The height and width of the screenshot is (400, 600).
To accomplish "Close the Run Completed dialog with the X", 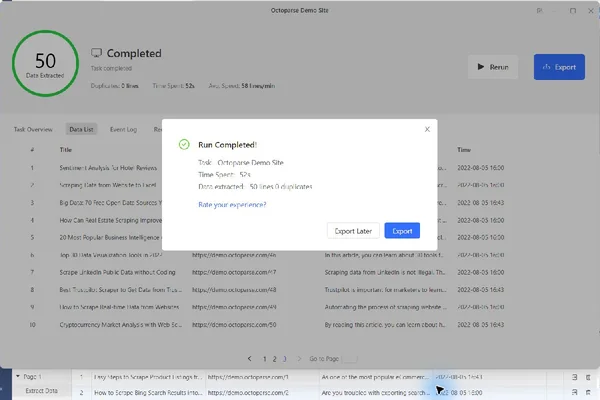I will (x=427, y=129).
